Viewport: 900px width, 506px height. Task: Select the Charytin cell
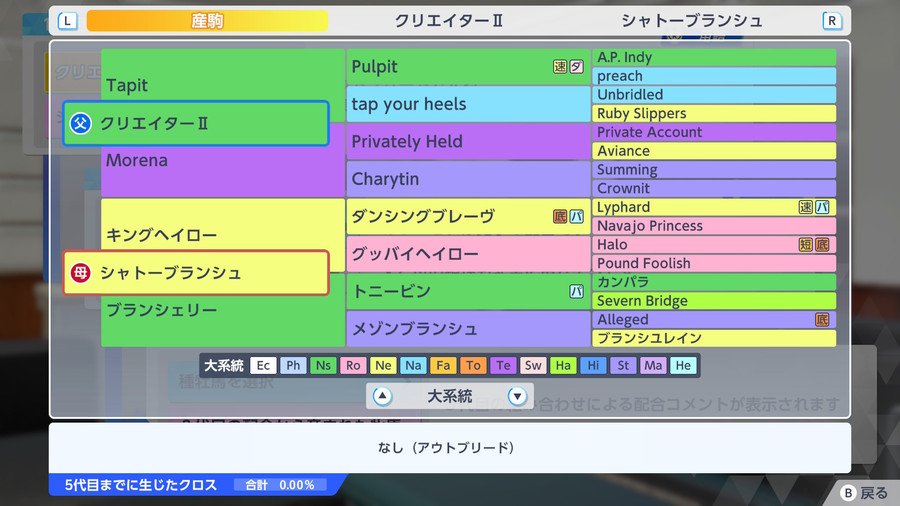[x=468, y=179]
